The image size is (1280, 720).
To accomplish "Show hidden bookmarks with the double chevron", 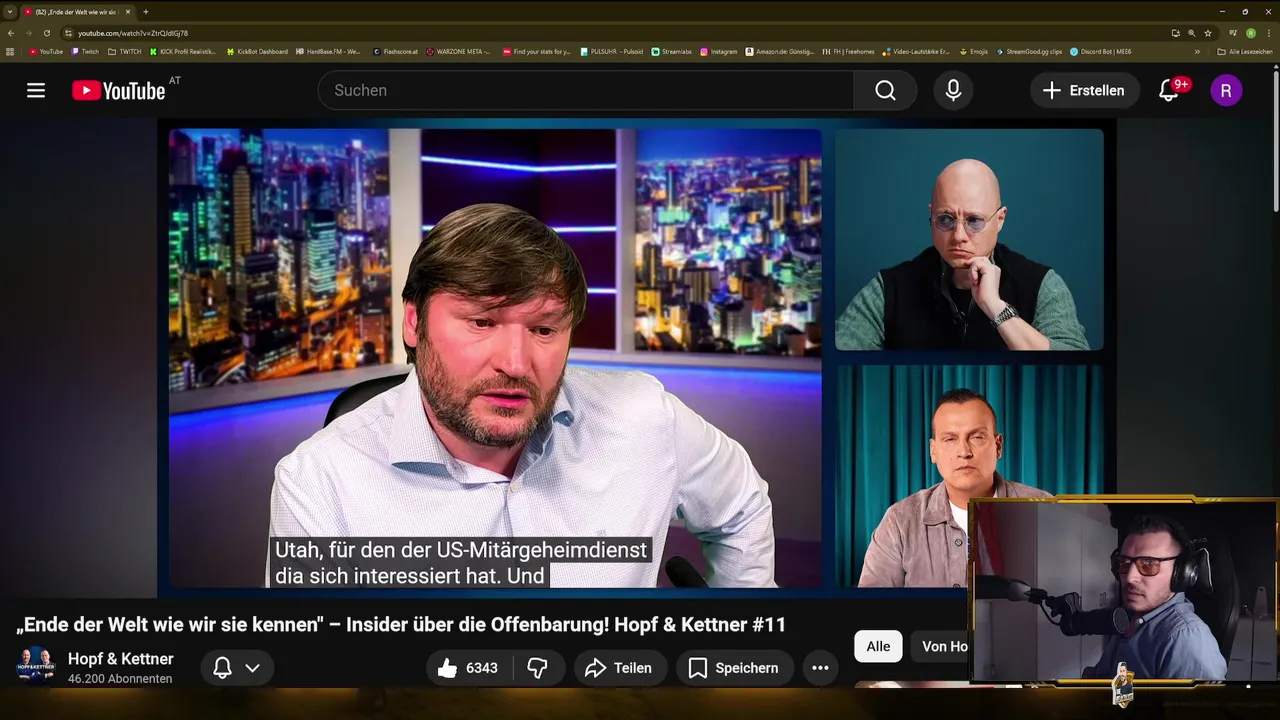I will (x=1197, y=52).
